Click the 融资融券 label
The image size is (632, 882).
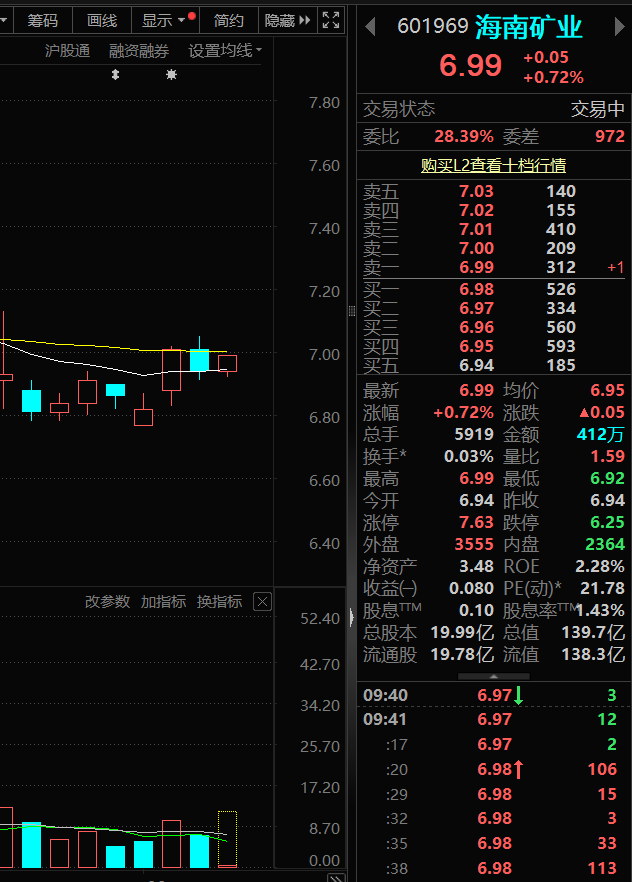tap(139, 51)
